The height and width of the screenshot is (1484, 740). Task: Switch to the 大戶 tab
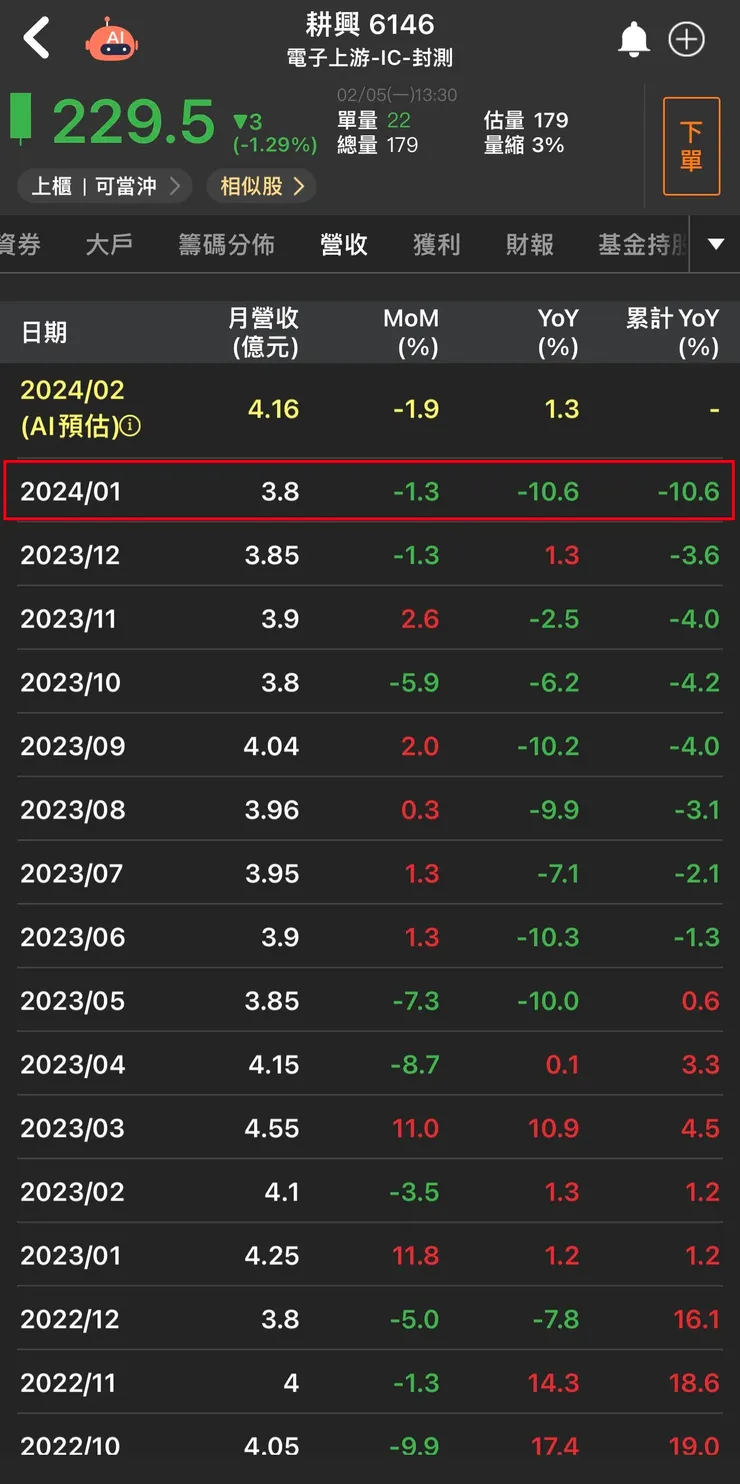pos(109,245)
